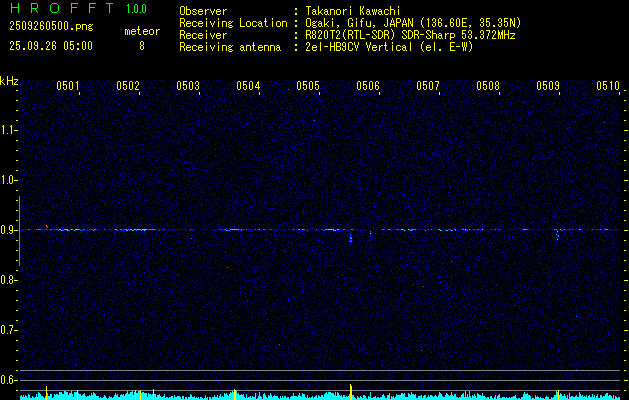Click the 0.6 kHz axis label

[8, 380]
